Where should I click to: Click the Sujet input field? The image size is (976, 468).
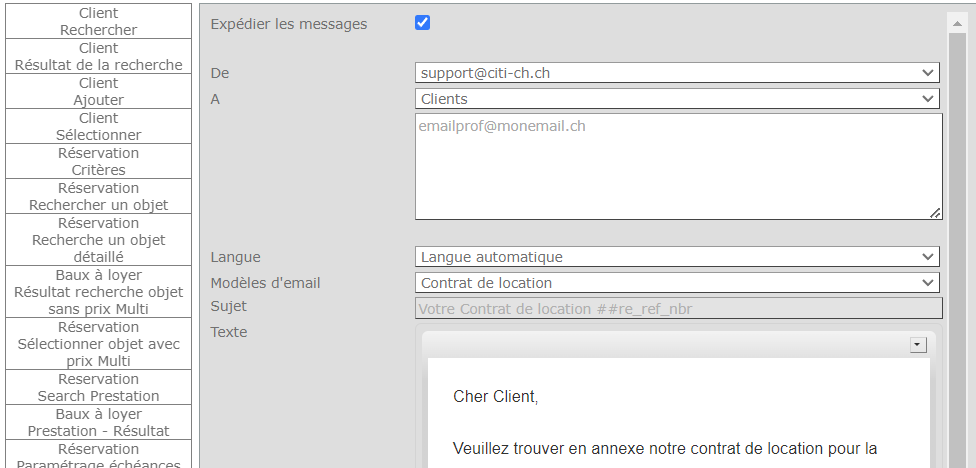tap(678, 309)
